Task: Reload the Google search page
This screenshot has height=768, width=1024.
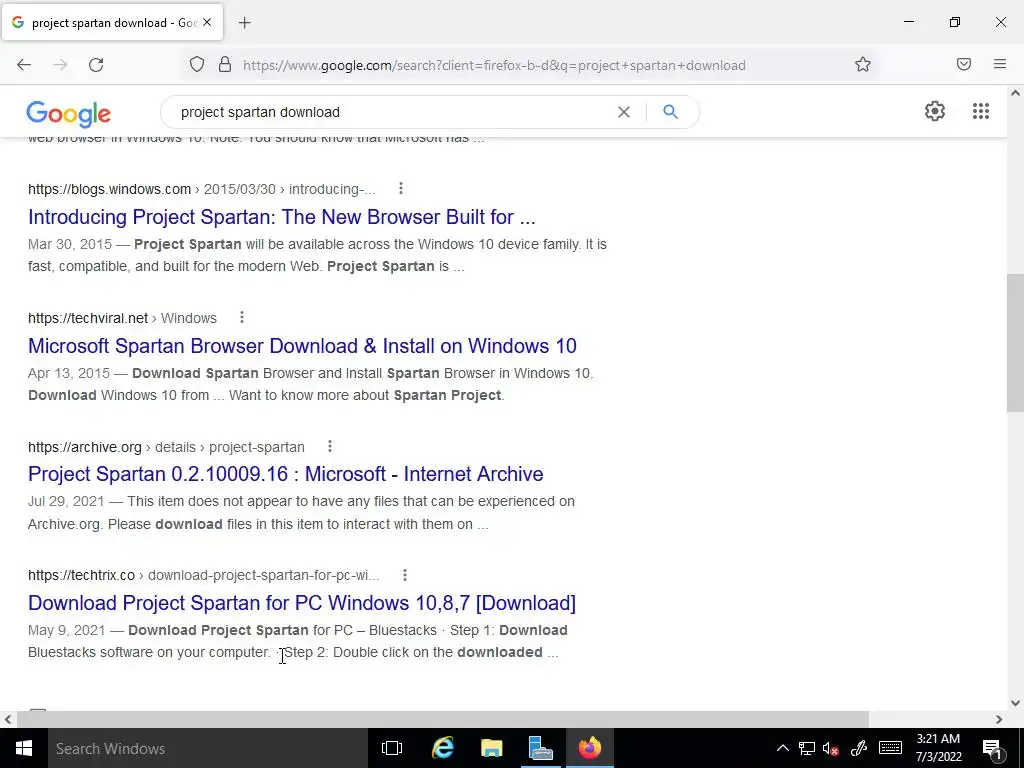Action: coord(96,65)
